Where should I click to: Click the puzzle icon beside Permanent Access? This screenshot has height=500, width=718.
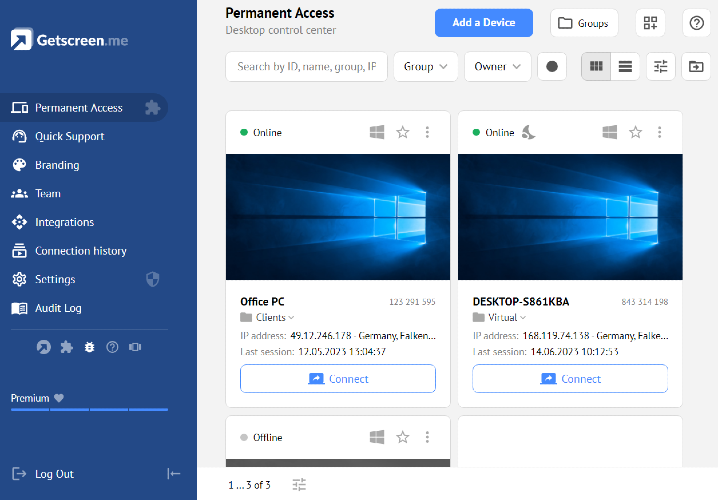[x=152, y=108]
